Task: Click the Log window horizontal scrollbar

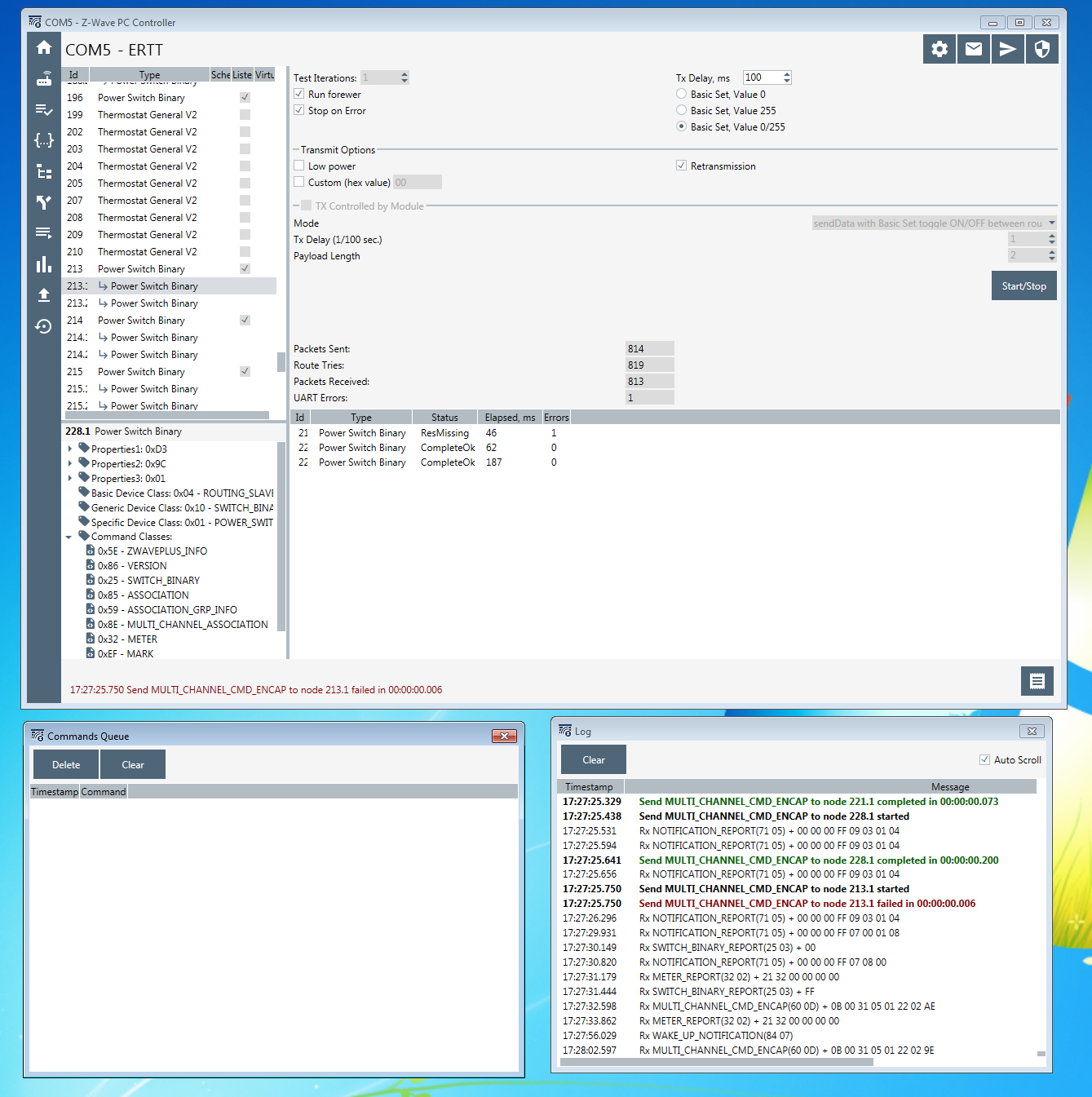Action: point(717,1062)
